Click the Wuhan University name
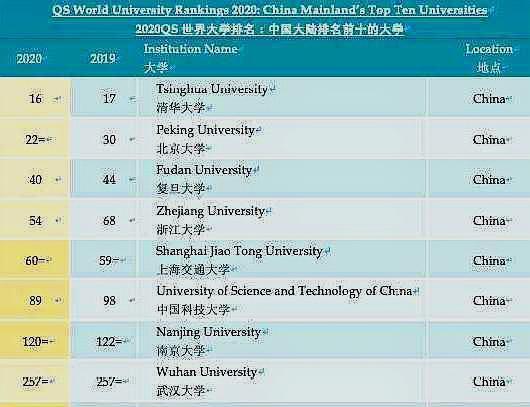Viewport: 530px width, 407px height. pyautogui.click(x=207, y=372)
